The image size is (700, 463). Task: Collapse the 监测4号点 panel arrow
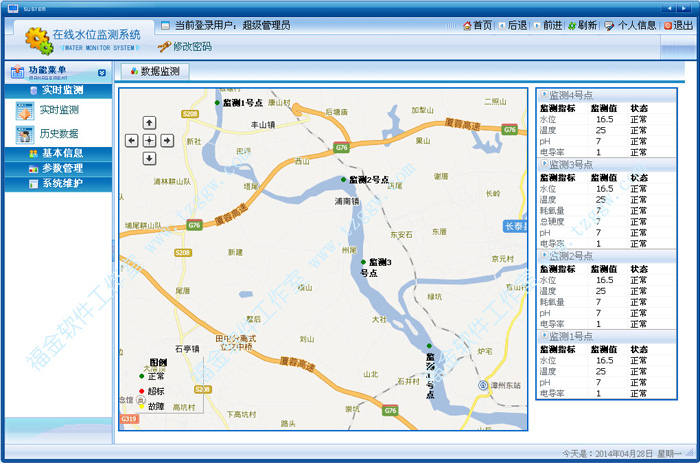click(x=544, y=94)
